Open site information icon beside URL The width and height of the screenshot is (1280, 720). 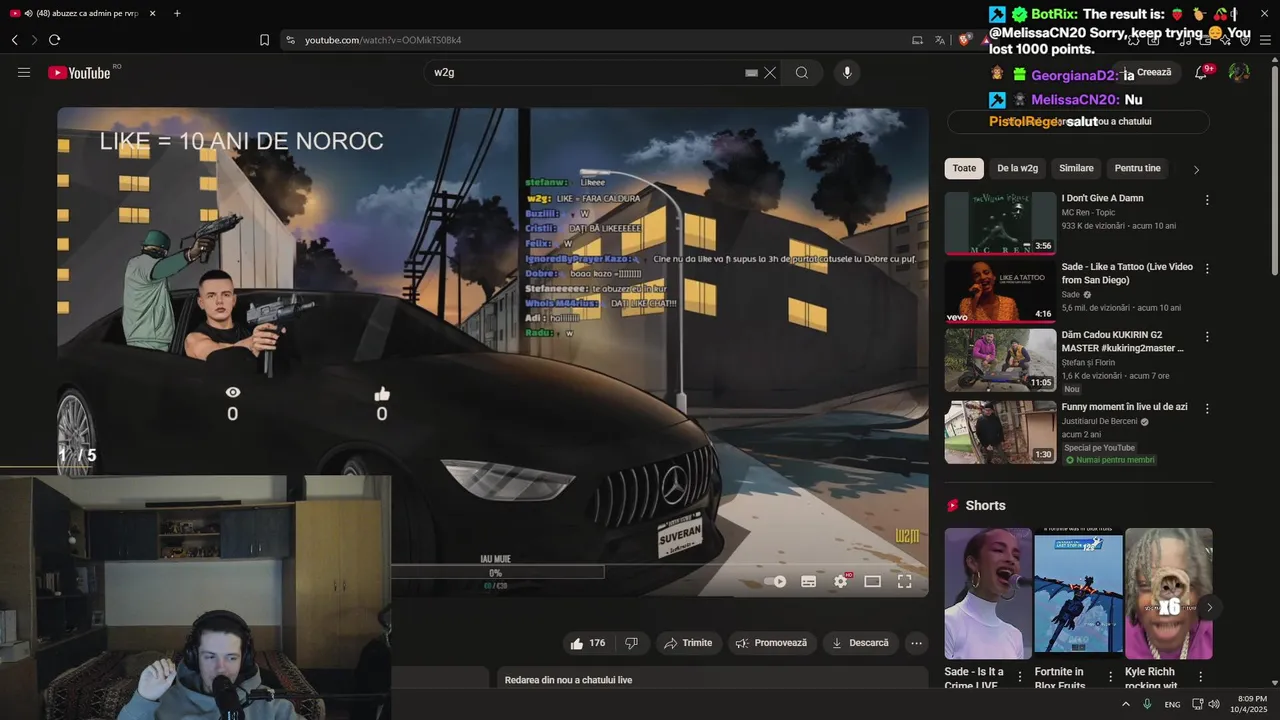(x=290, y=40)
